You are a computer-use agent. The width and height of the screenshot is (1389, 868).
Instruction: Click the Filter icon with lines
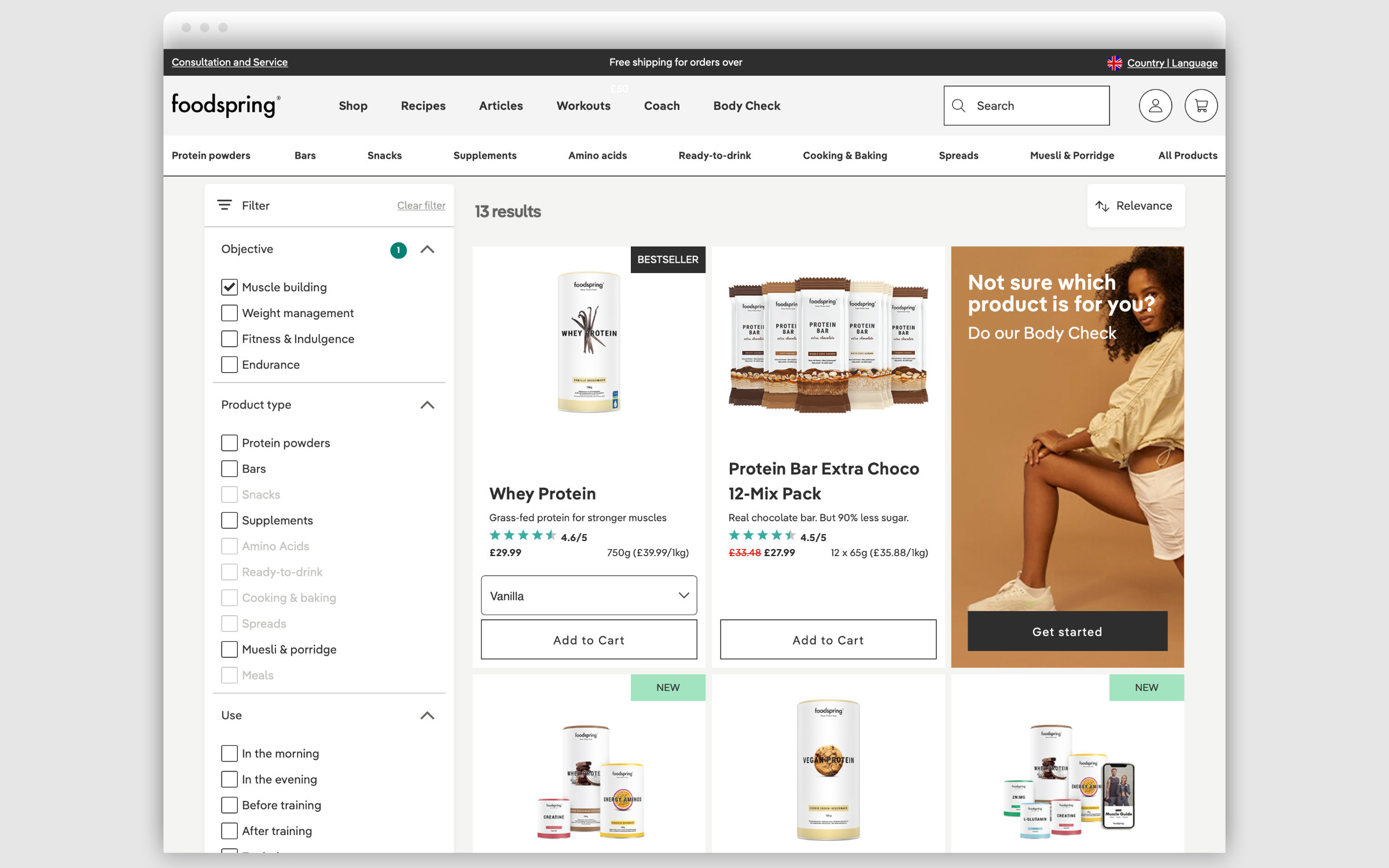(225, 205)
